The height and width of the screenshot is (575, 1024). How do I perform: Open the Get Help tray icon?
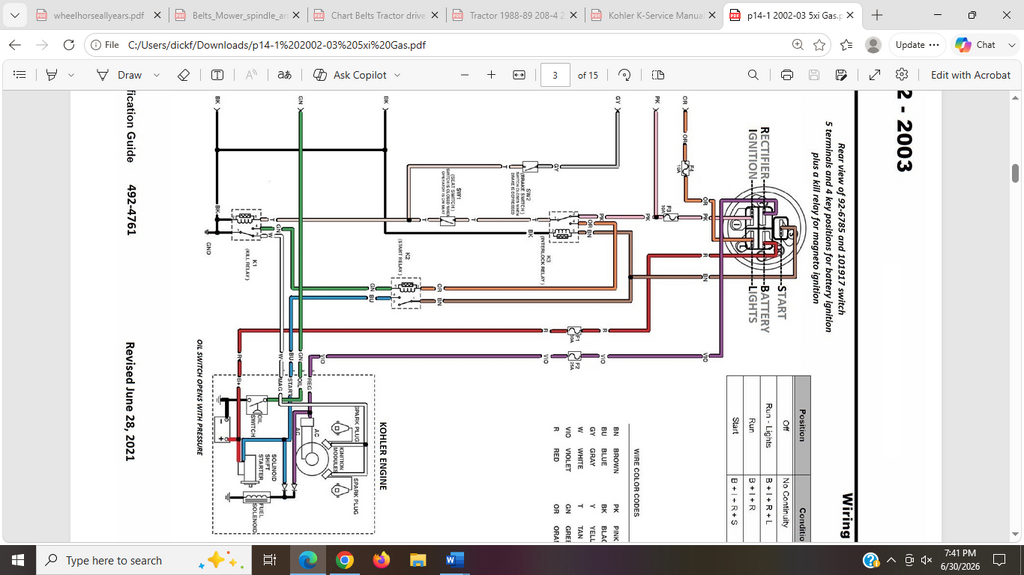(871, 560)
